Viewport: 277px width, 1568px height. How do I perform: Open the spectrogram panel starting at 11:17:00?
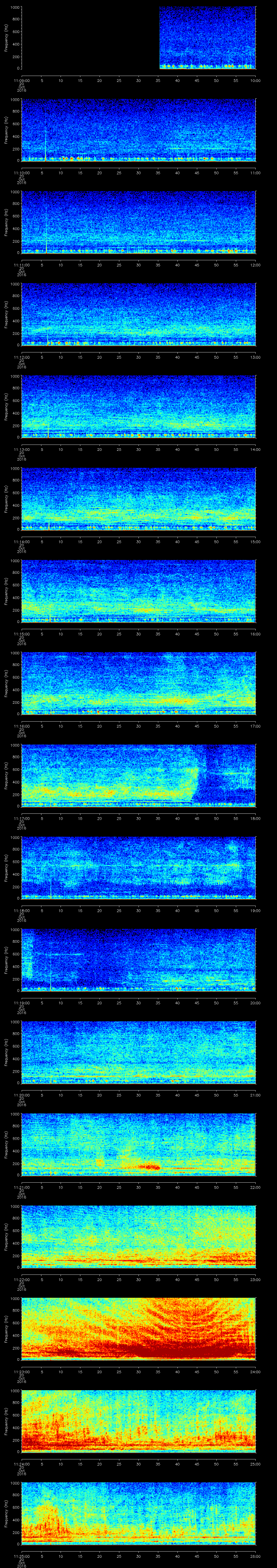[139, 776]
